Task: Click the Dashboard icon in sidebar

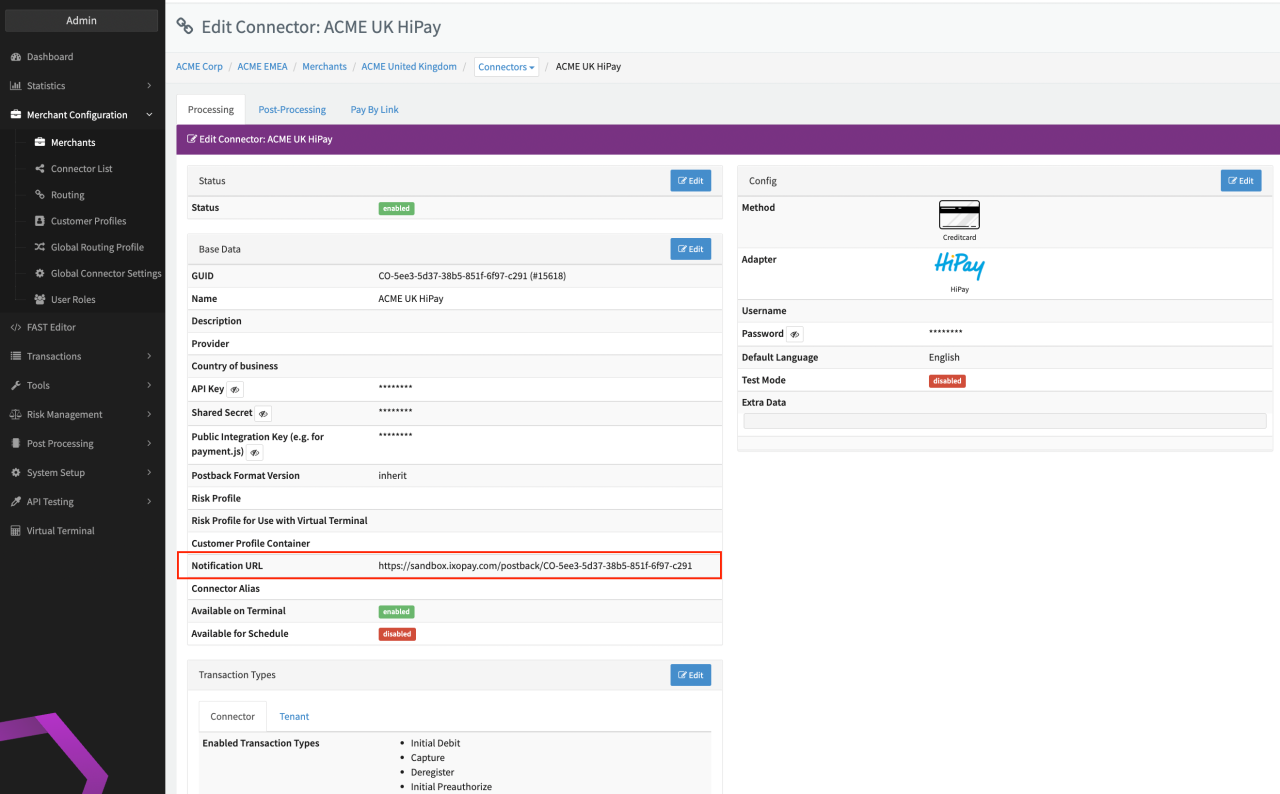Action: (x=16, y=57)
